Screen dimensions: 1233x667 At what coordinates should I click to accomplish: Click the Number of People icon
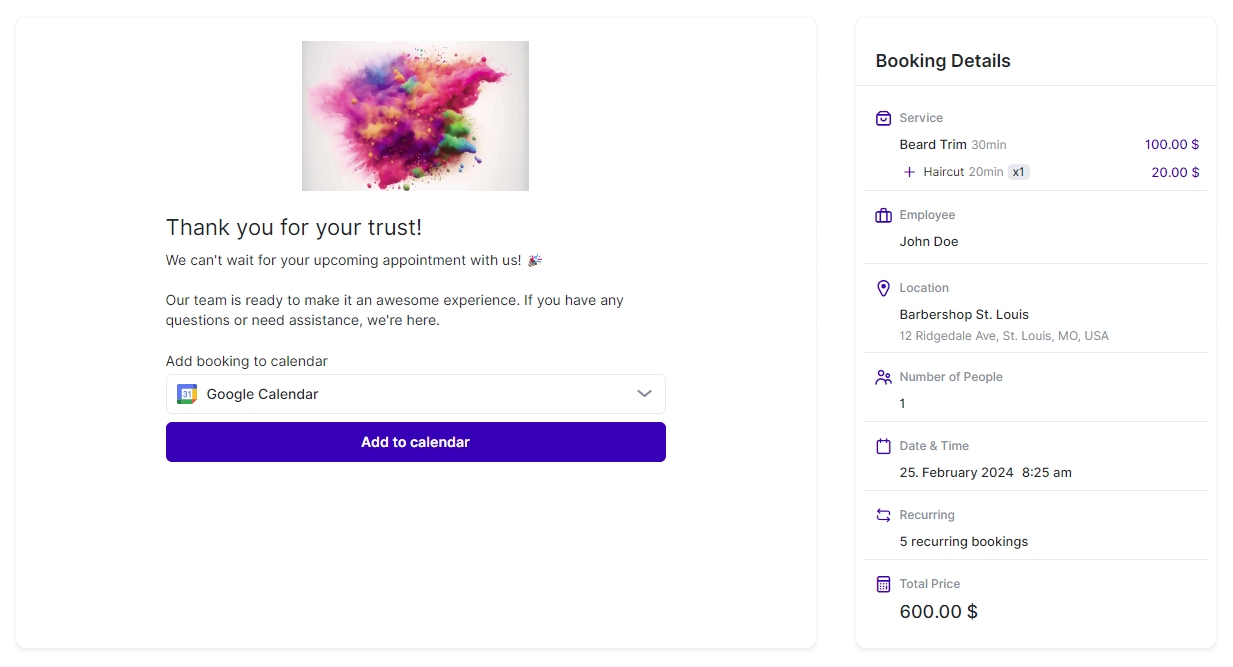click(x=883, y=377)
